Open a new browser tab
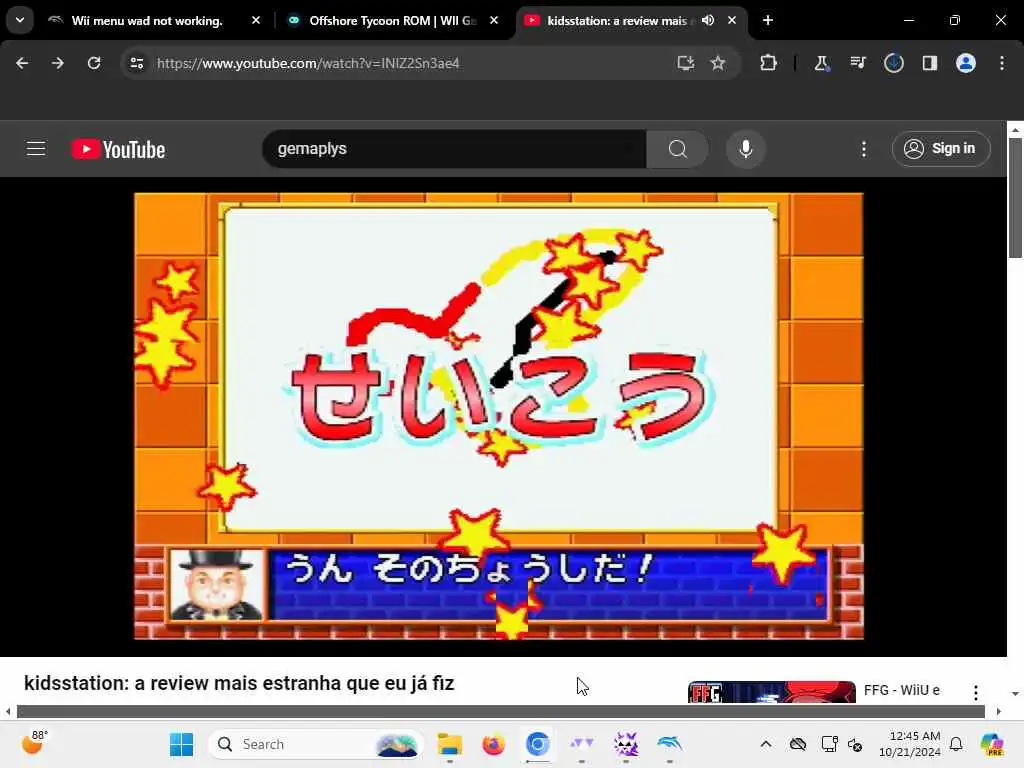Screen dimensions: 1024x768 767,20
